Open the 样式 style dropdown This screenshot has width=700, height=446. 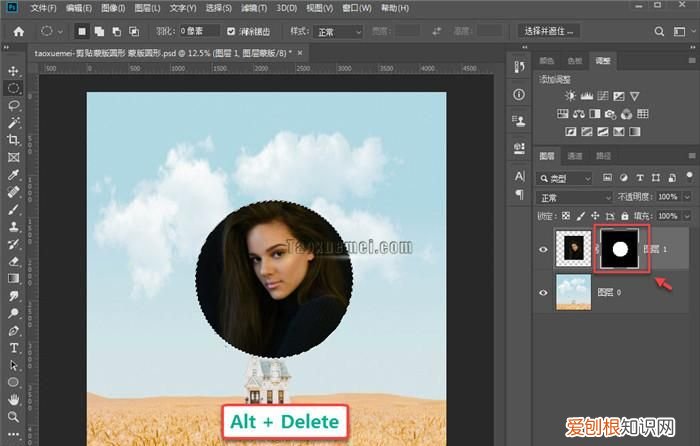[338, 32]
